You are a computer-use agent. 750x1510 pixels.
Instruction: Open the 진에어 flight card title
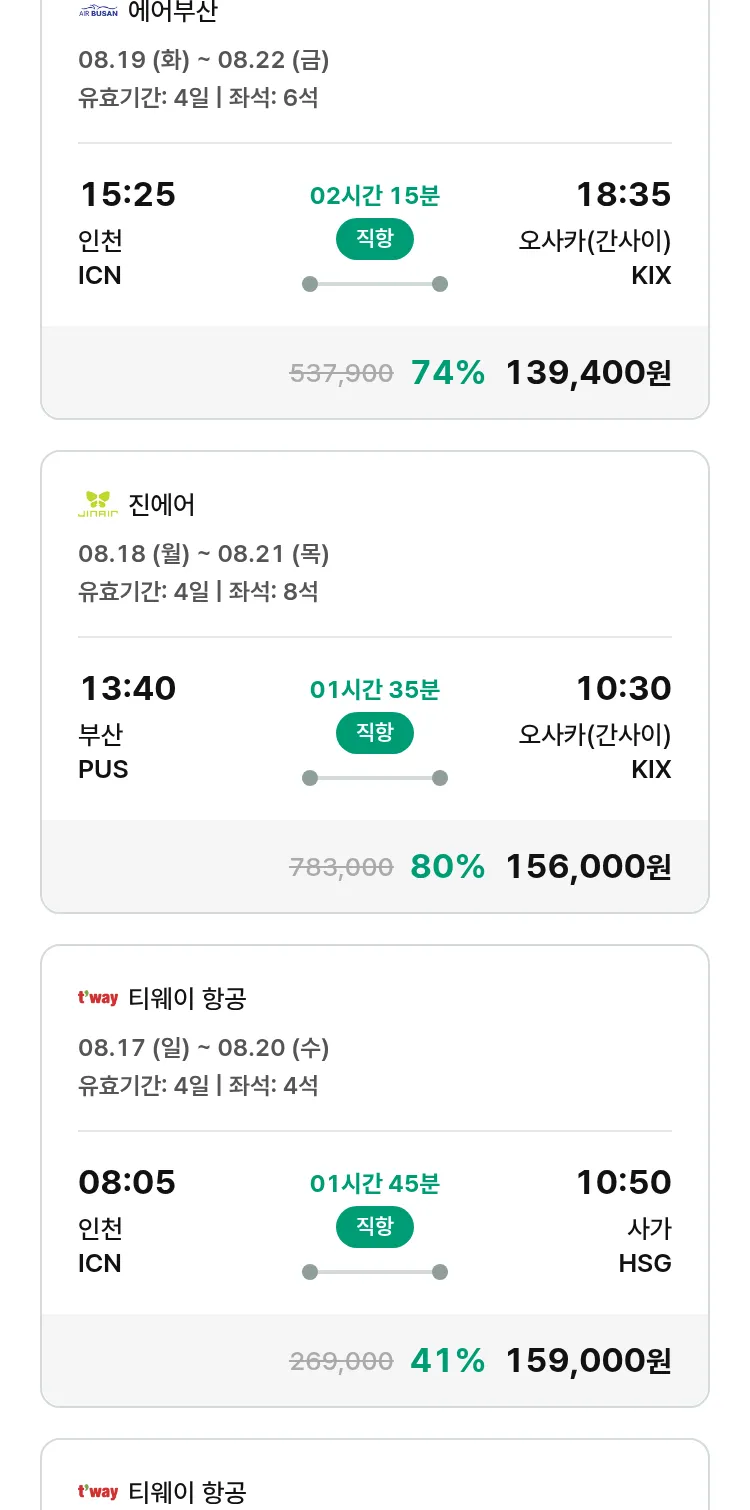point(162,504)
